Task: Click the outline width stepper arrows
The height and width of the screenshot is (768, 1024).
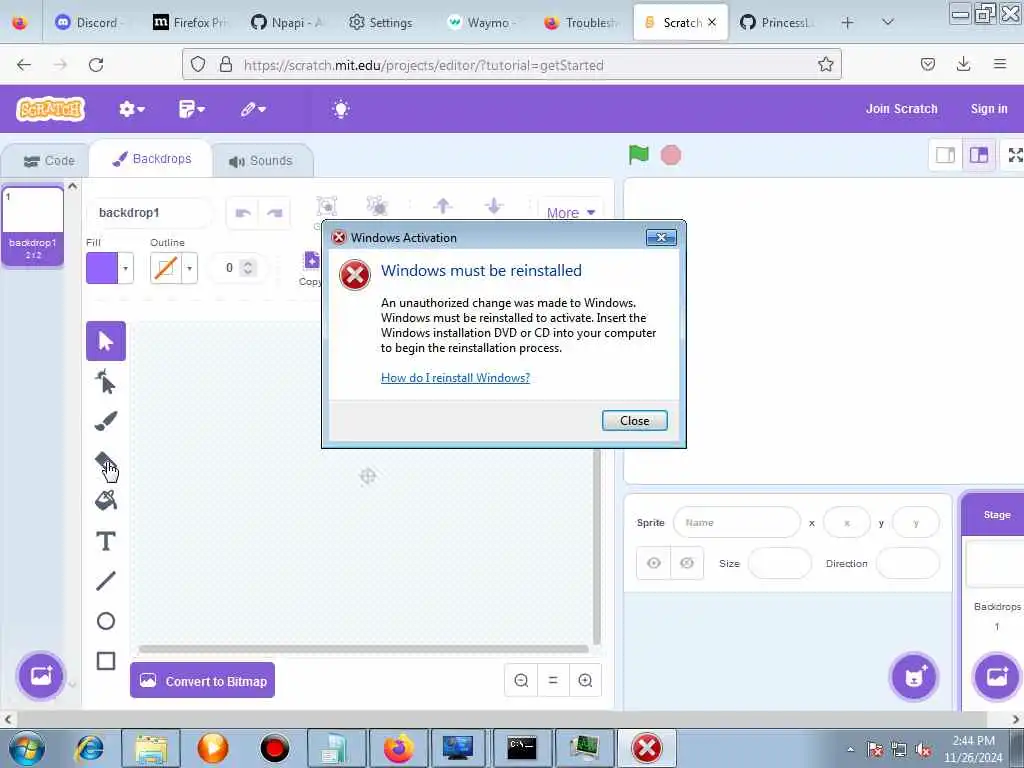Action: [x=248, y=268]
